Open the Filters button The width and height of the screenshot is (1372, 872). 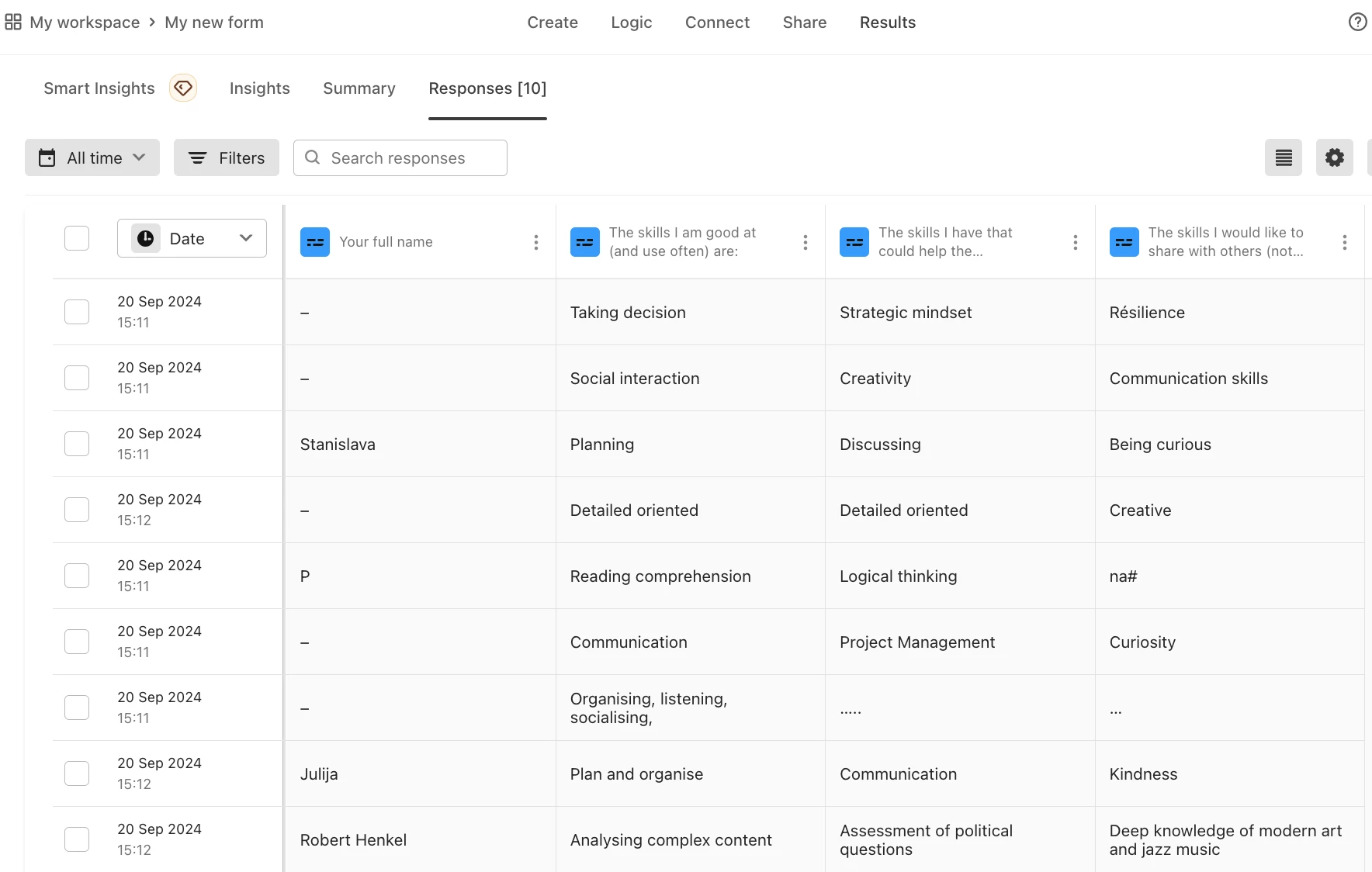(227, 158)
